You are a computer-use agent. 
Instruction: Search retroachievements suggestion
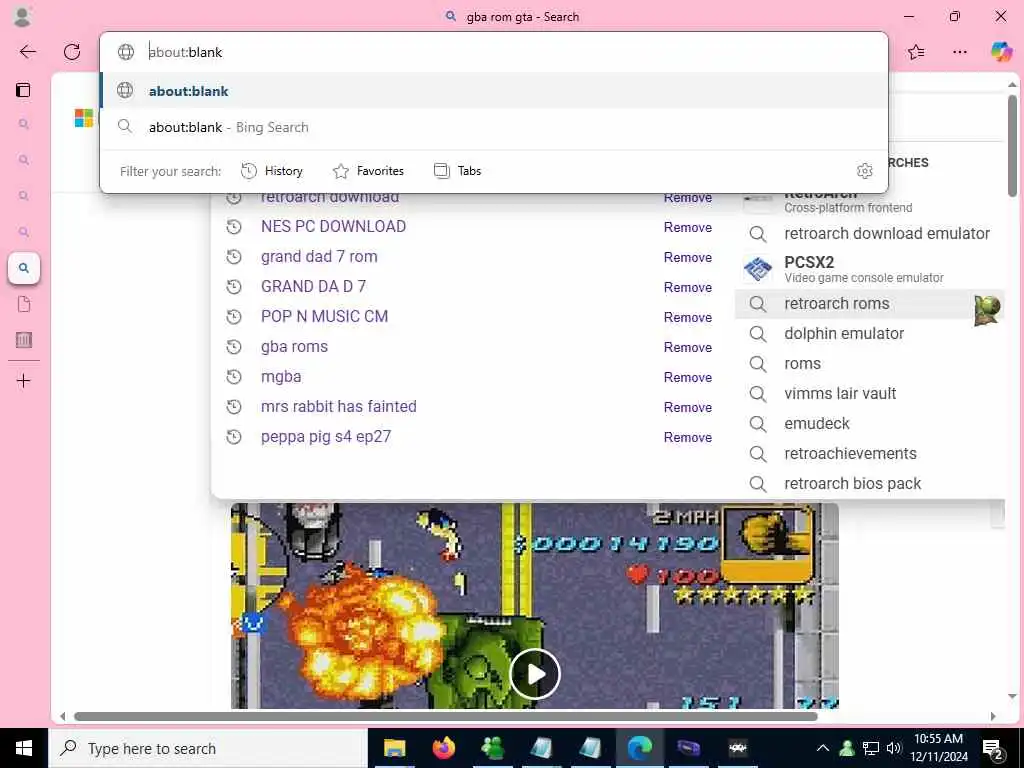pyautogui.click(x=869, y=454)
